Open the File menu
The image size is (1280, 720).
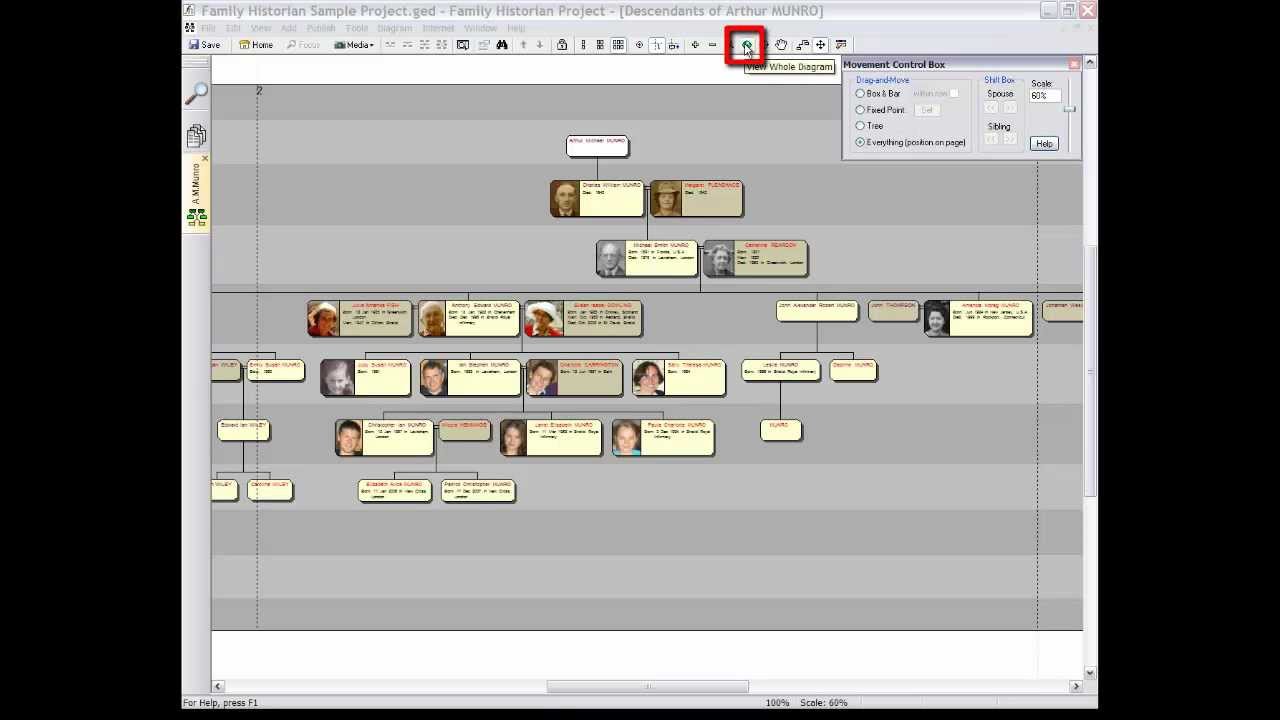pyautogui.click(x=208, y=28)
